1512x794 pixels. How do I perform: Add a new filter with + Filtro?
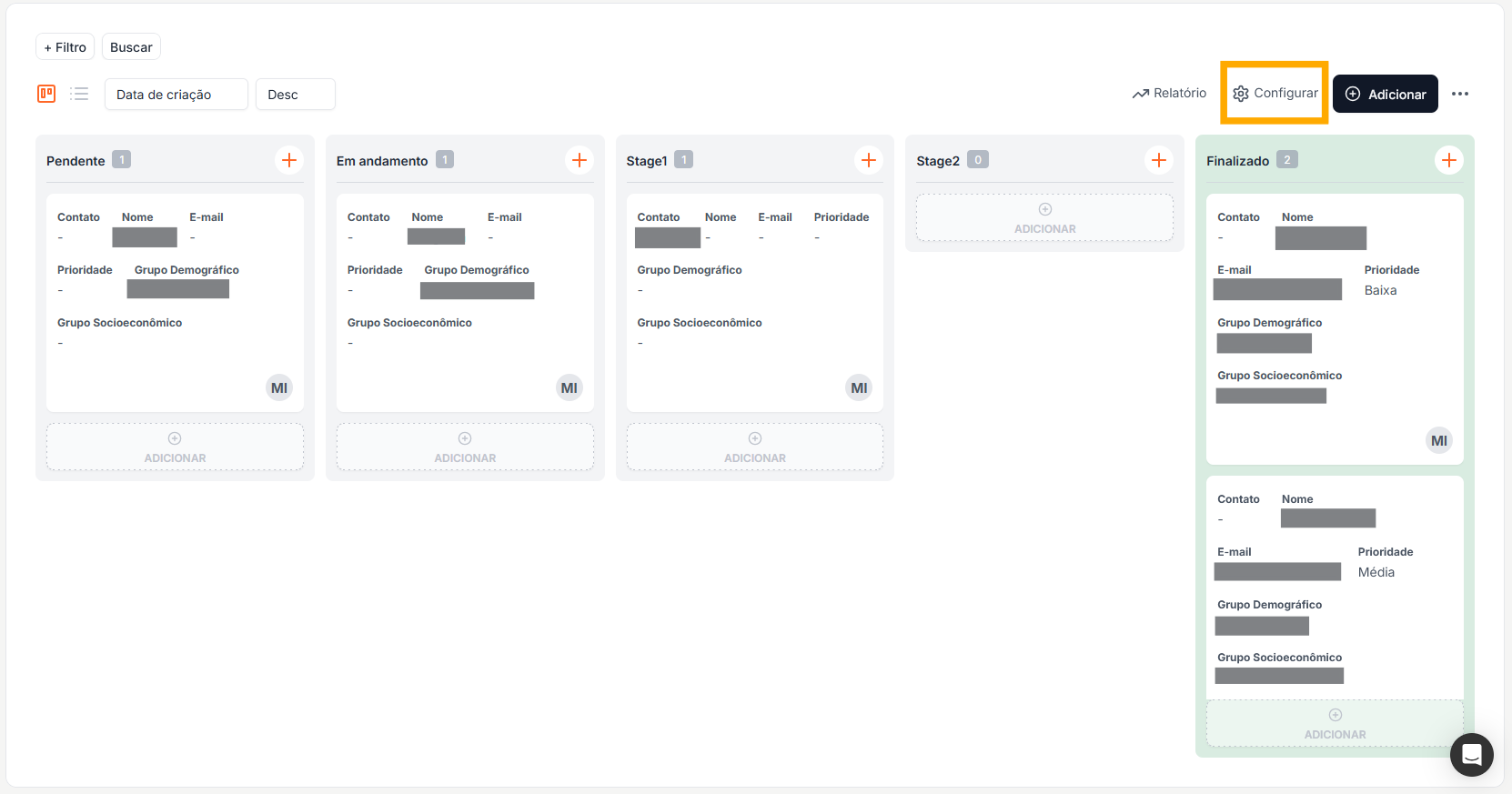coord(65,47)
